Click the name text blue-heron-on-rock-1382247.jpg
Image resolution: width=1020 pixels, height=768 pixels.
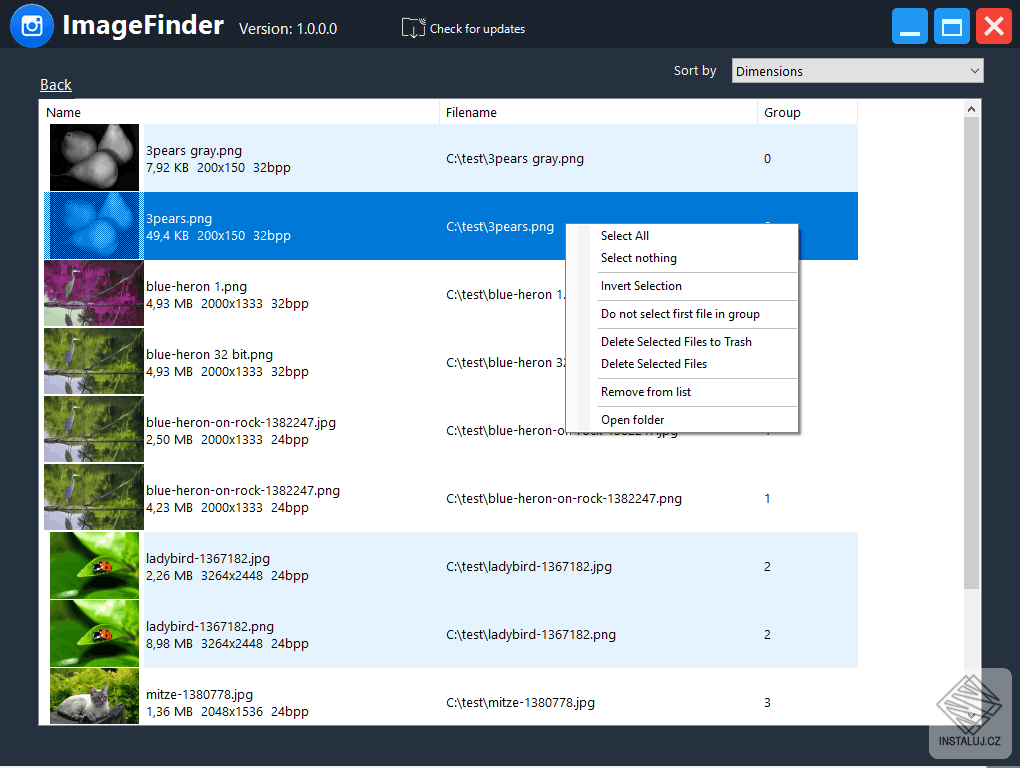point(241,423)
